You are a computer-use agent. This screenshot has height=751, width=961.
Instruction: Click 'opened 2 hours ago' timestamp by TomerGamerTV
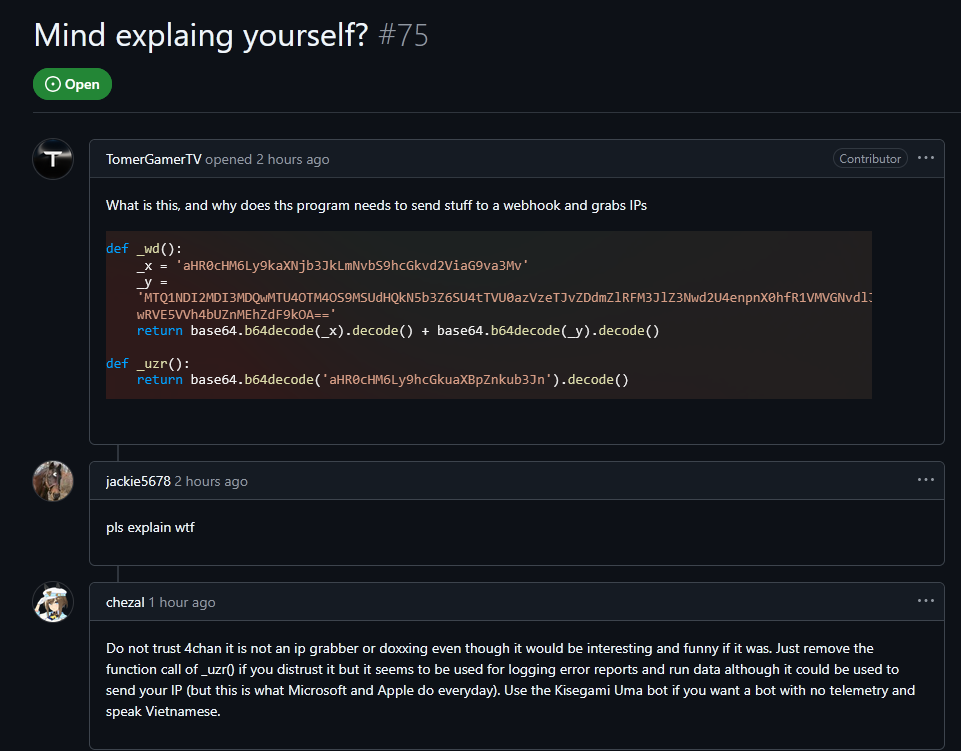[x=267, y=159]
